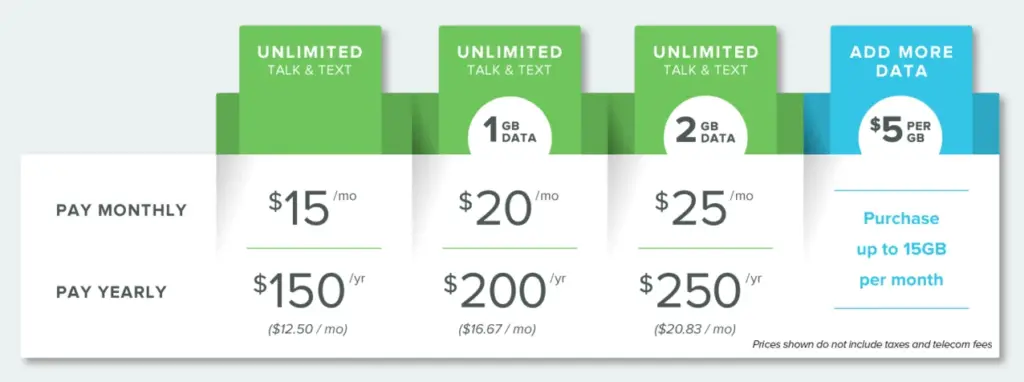Click the ($20.83 / mo) breakdown text
Viewport: 1024px width, 382px height.
(695, 329)
